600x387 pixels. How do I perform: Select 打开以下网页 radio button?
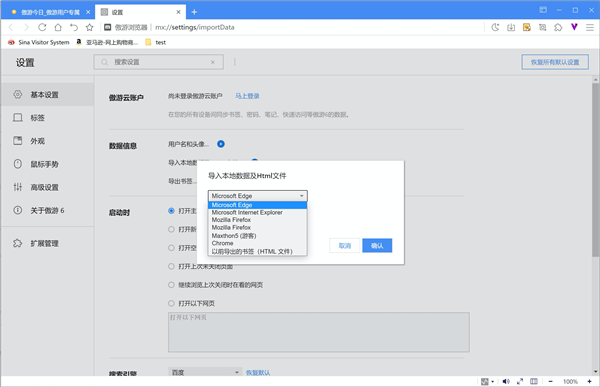[171, 303]
